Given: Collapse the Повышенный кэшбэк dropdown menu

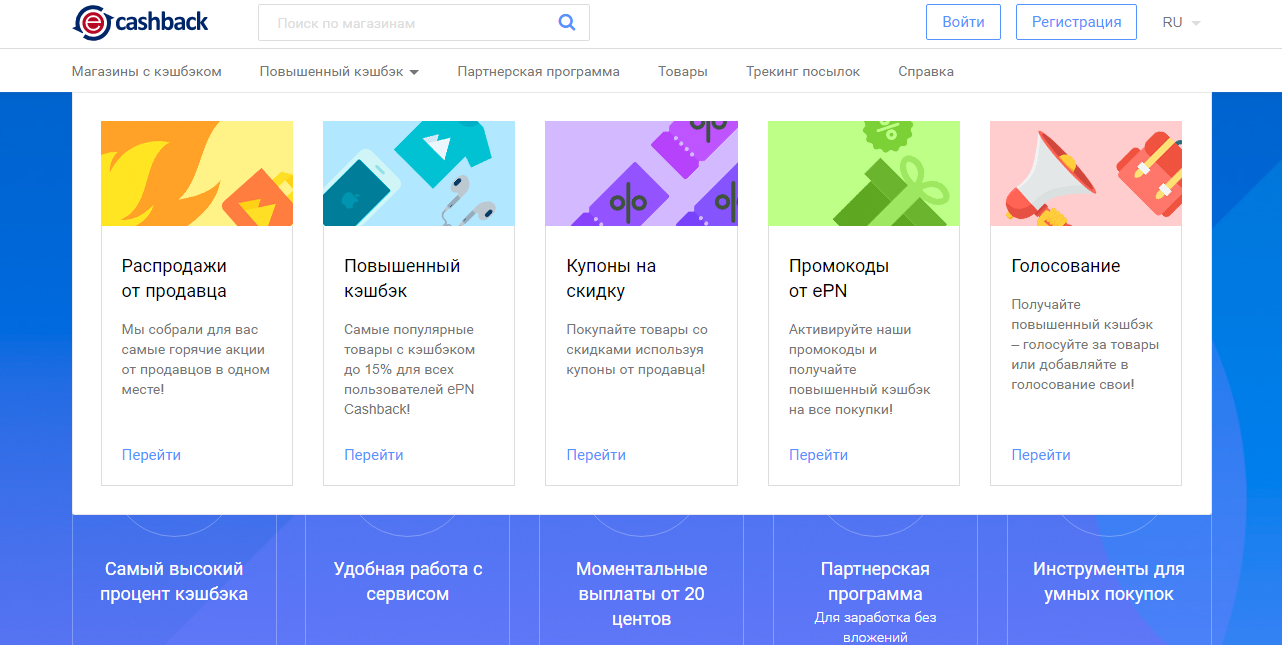Looking at the screenshot, I should (338, 72).
